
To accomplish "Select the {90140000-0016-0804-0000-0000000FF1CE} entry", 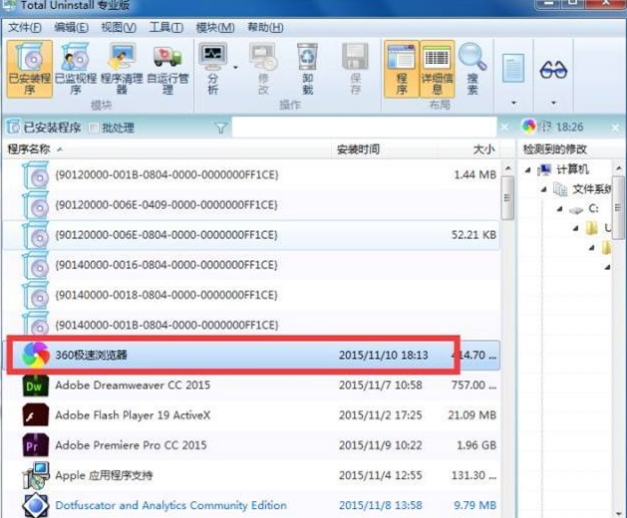I will click(x=166, y=265).
